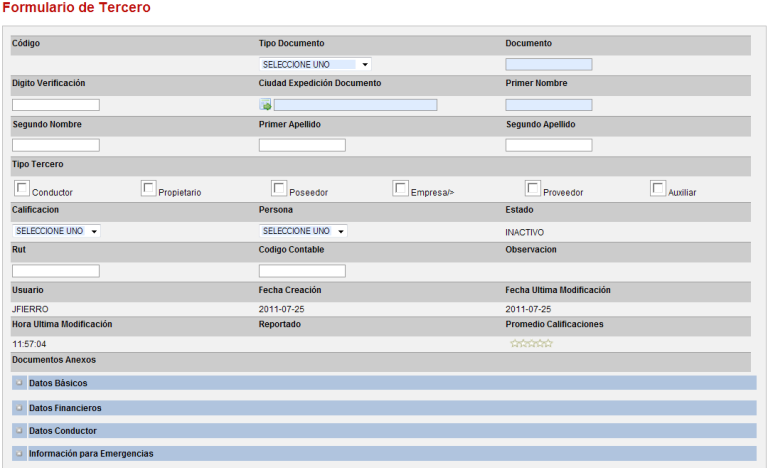This screenshot has width=768, height=468.
Task: Open the Calificacion dropdown
Action: click(57, 231)
